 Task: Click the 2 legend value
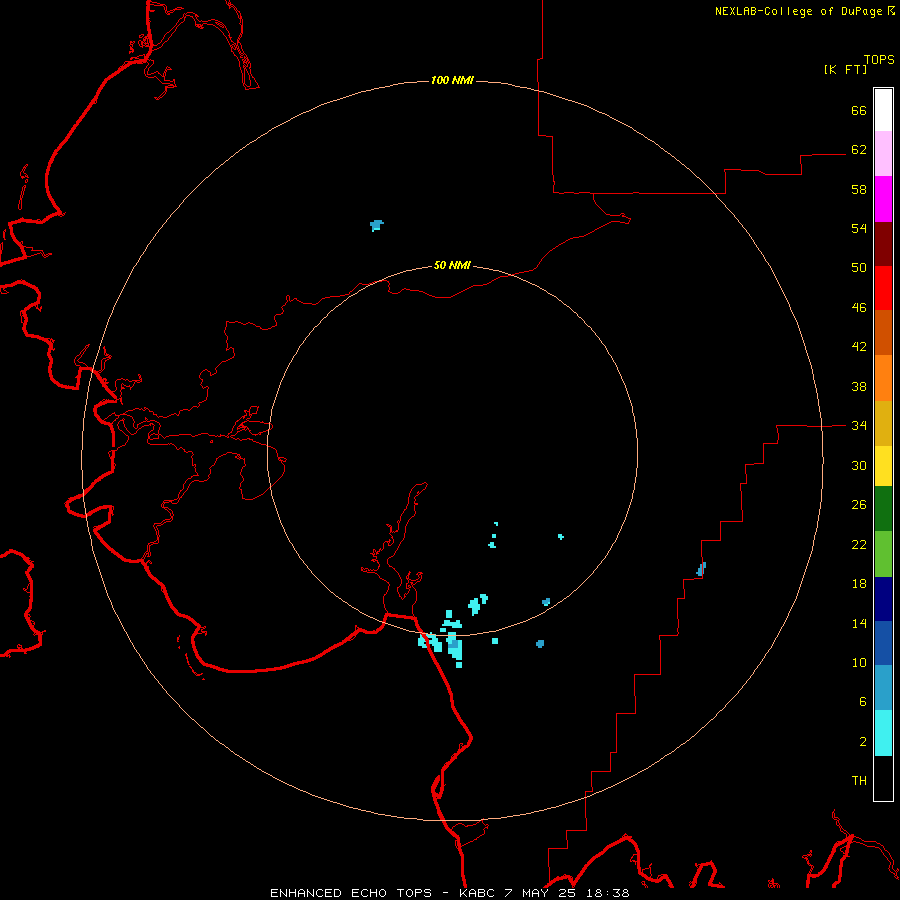(x=863, y=742)
